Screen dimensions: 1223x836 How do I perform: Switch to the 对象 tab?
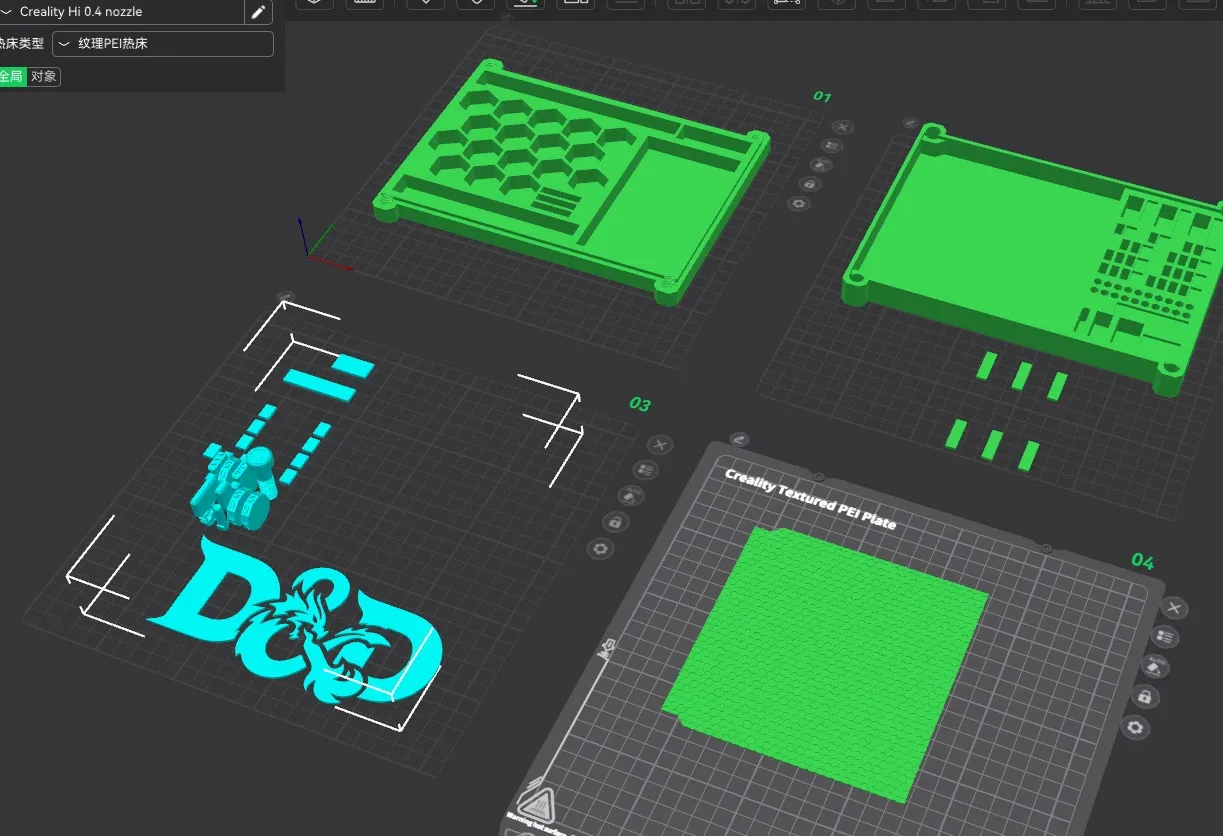point(44,76)
